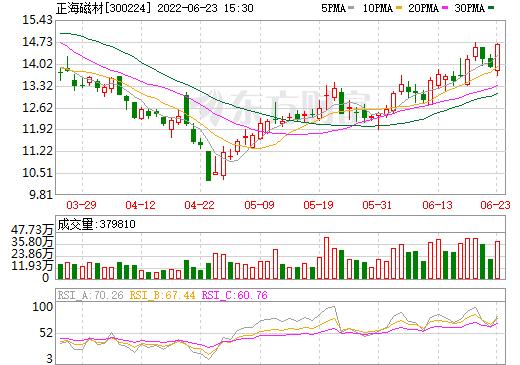Click the 15.43 price axis label

(x=37, y=20)
